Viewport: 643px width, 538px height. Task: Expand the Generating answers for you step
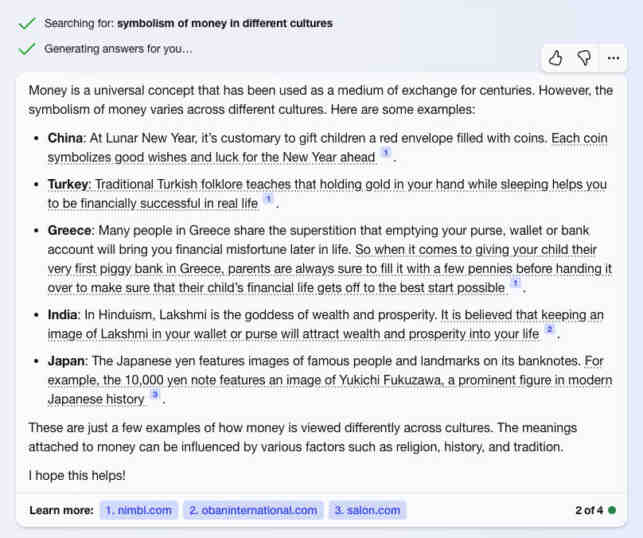tap(118, 49)
